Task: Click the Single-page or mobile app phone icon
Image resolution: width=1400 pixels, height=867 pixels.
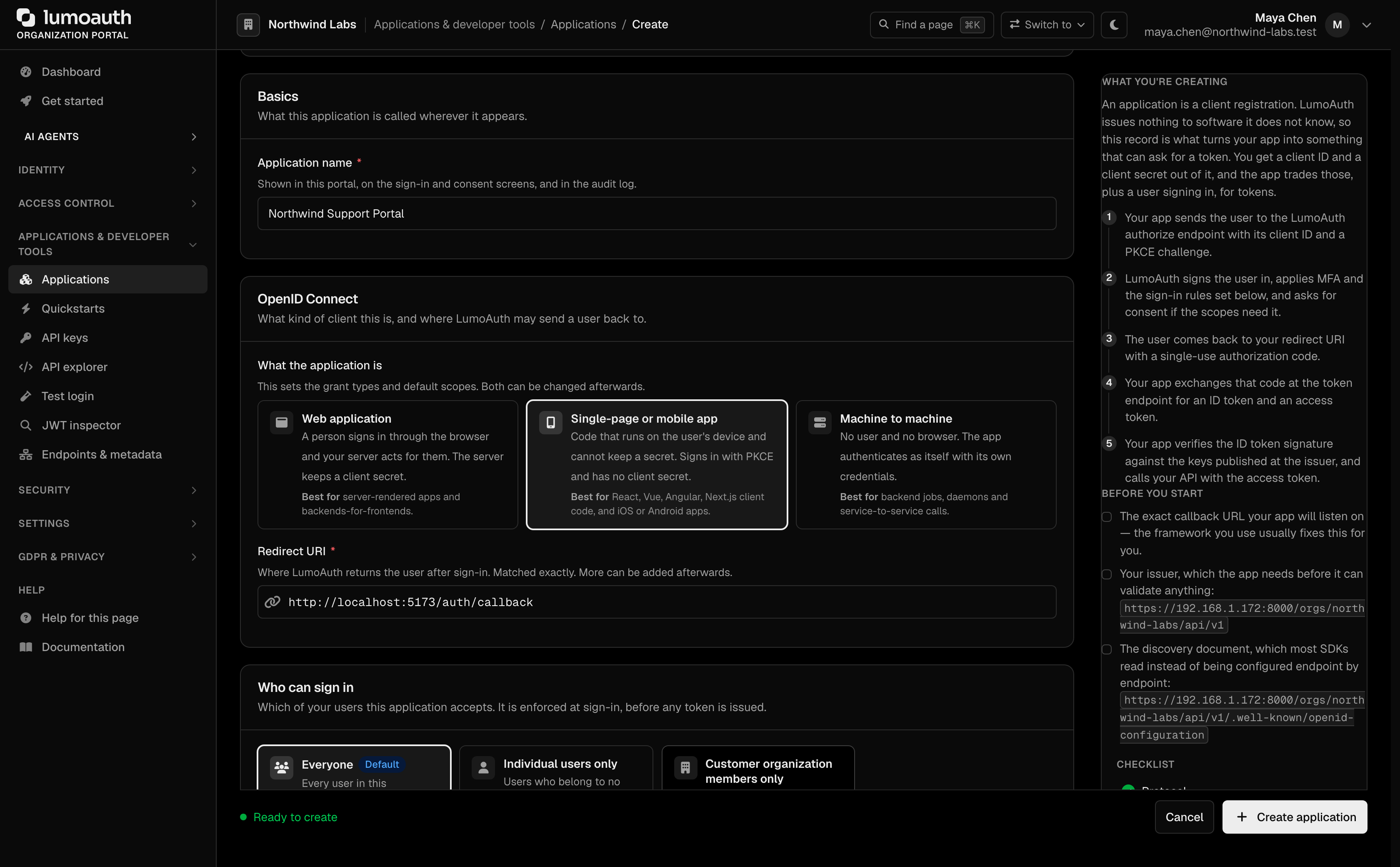Action: (551, 423)
